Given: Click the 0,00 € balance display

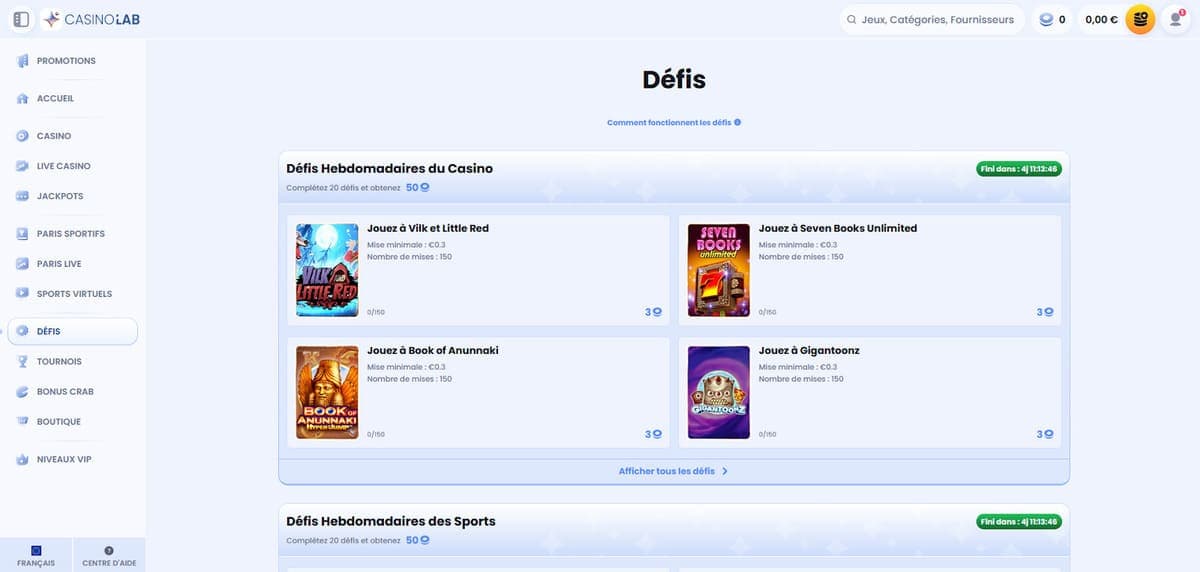Looking at the screenshot, I should click(1101, 19).
